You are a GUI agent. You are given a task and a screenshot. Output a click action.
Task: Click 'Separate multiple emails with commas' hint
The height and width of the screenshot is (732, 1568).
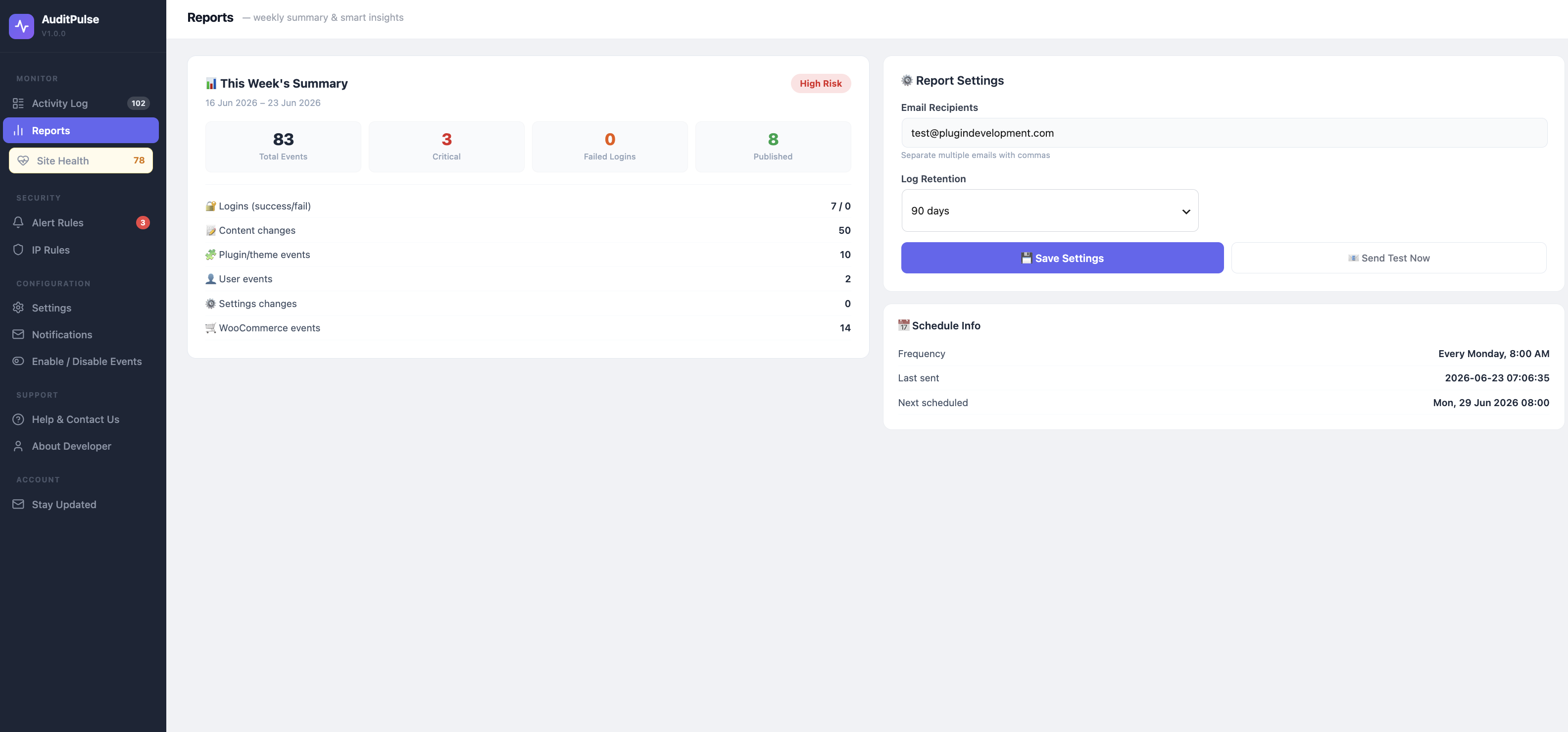coord(975,156)
